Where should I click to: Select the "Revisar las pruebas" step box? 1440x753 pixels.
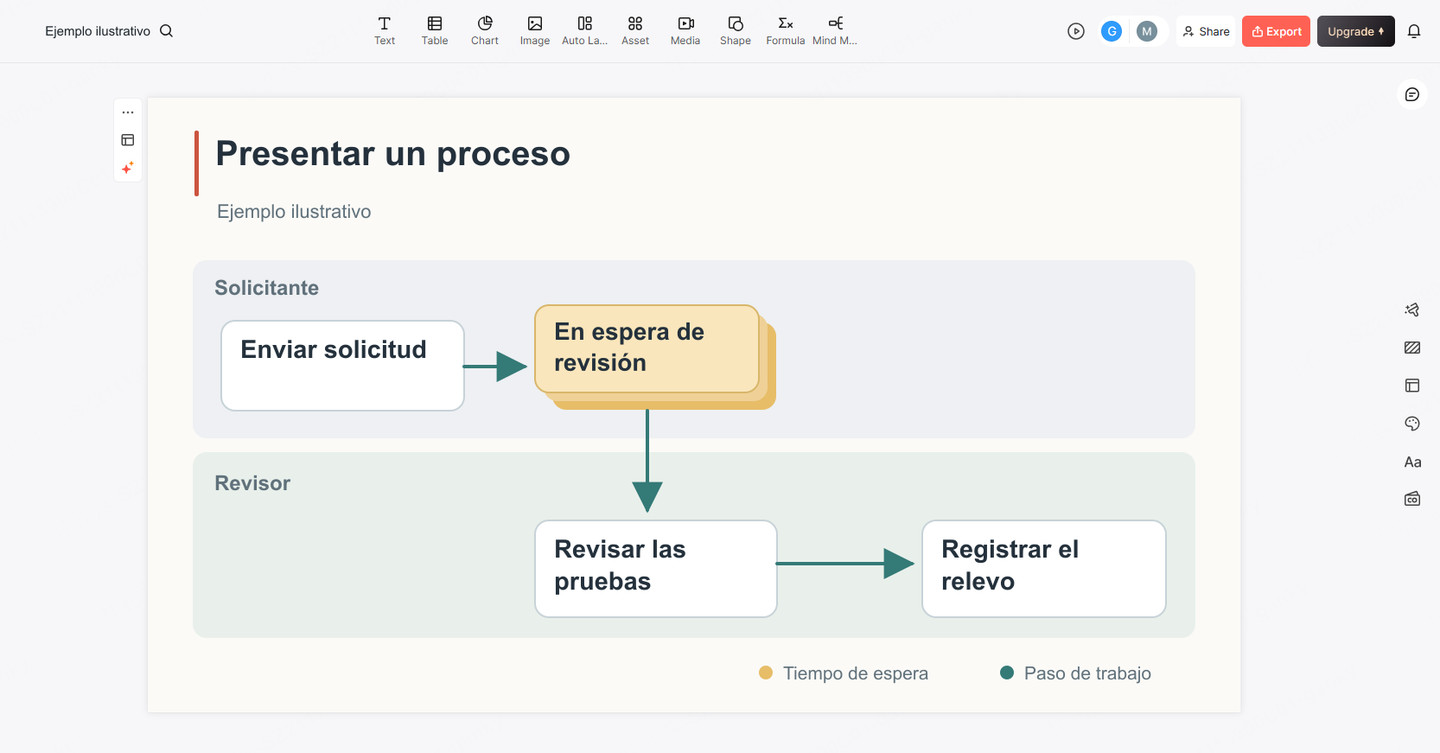[x=656, y=569]
